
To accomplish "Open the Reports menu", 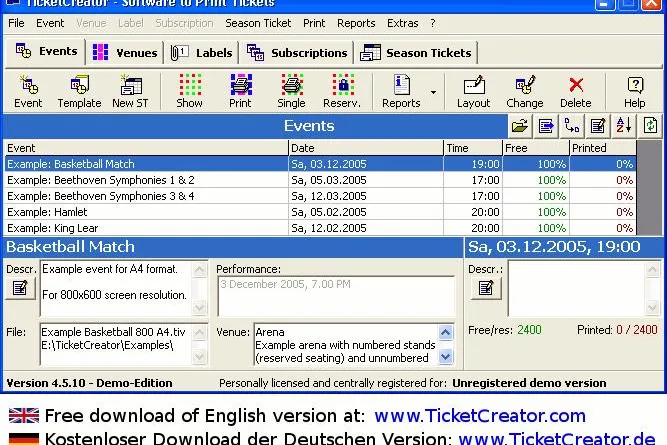I will tap(356, 23).
